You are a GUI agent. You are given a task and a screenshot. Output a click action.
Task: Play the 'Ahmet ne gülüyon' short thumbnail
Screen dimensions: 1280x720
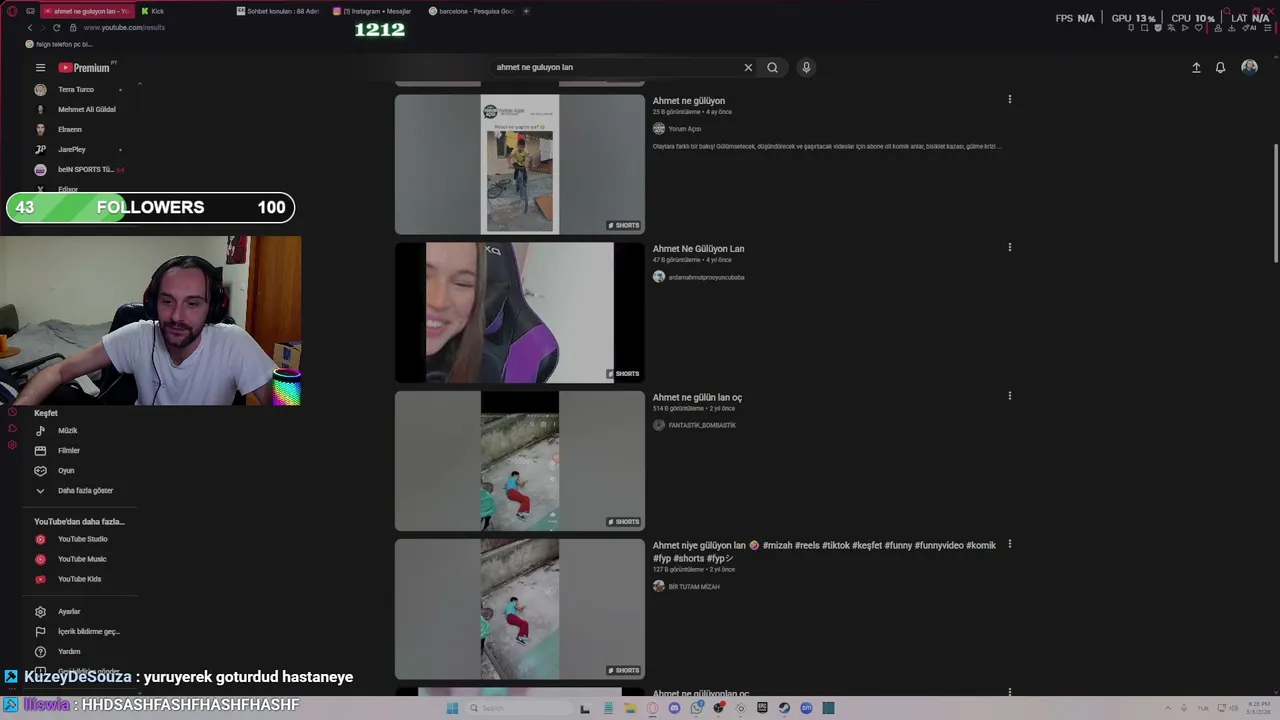click(519, 164)
